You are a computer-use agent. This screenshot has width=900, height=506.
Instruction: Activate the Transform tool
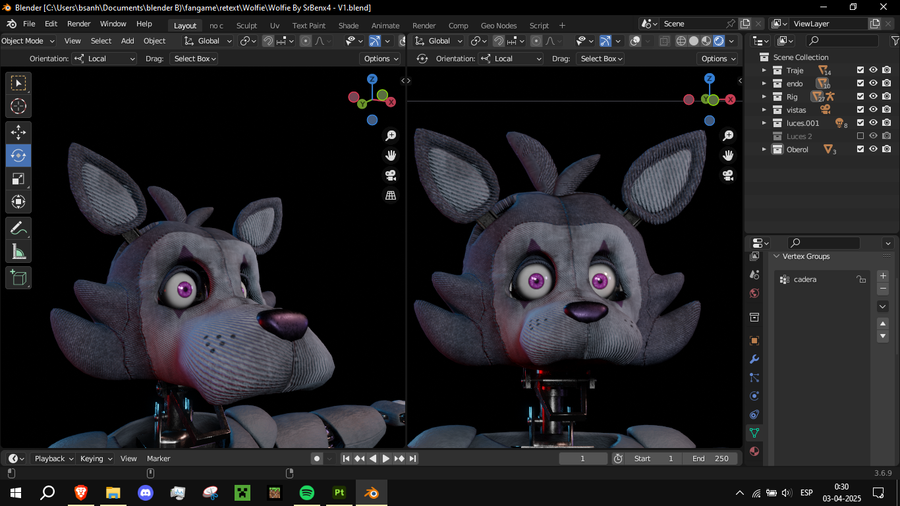point(18,201)
